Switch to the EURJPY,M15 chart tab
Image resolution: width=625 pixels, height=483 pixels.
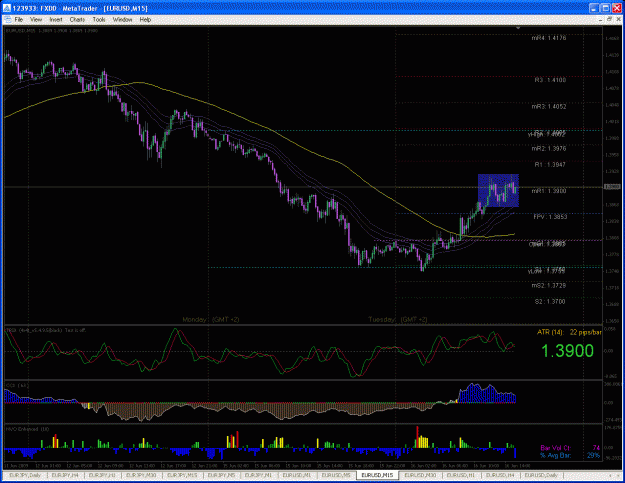182,475
